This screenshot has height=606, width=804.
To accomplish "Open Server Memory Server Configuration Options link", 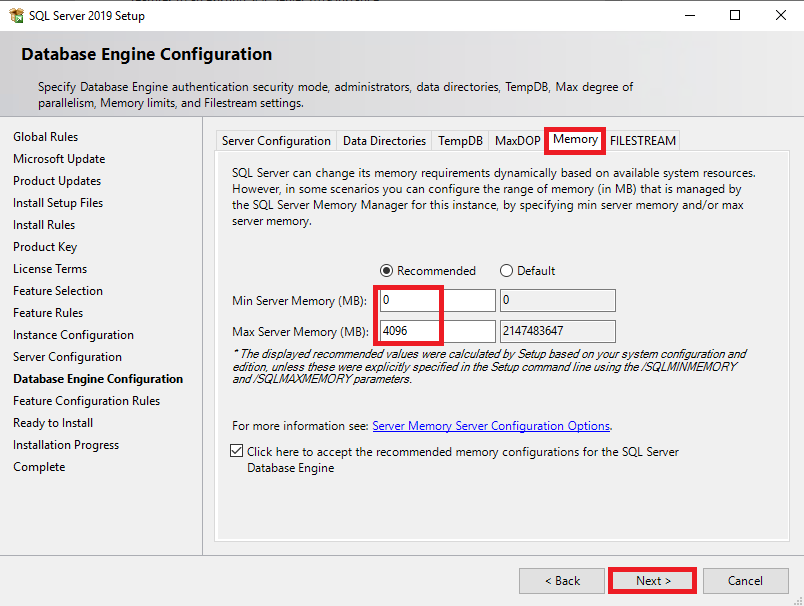I will (491, 426).
